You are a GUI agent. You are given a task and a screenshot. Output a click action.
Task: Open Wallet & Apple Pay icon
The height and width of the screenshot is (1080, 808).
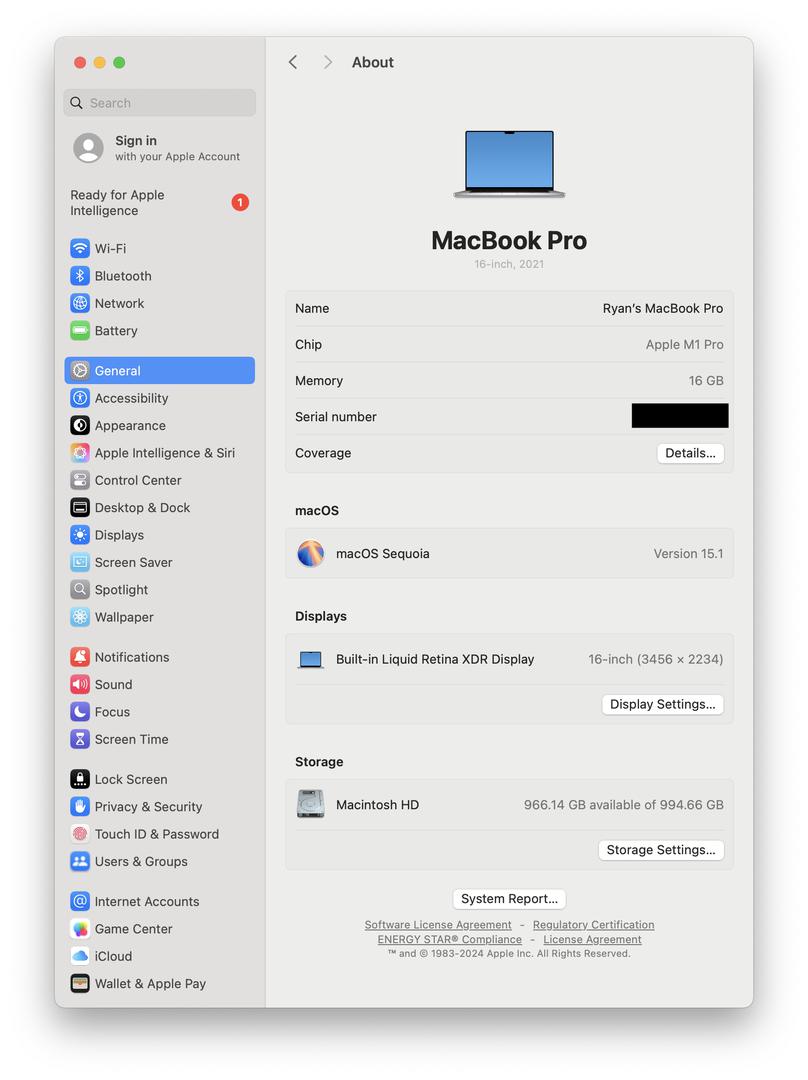[80, 984]
